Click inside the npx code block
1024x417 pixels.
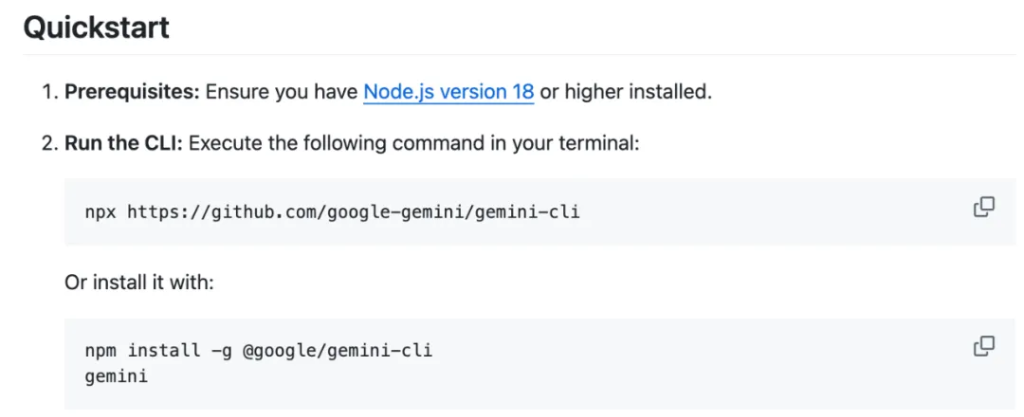click(x=540, y=212)
